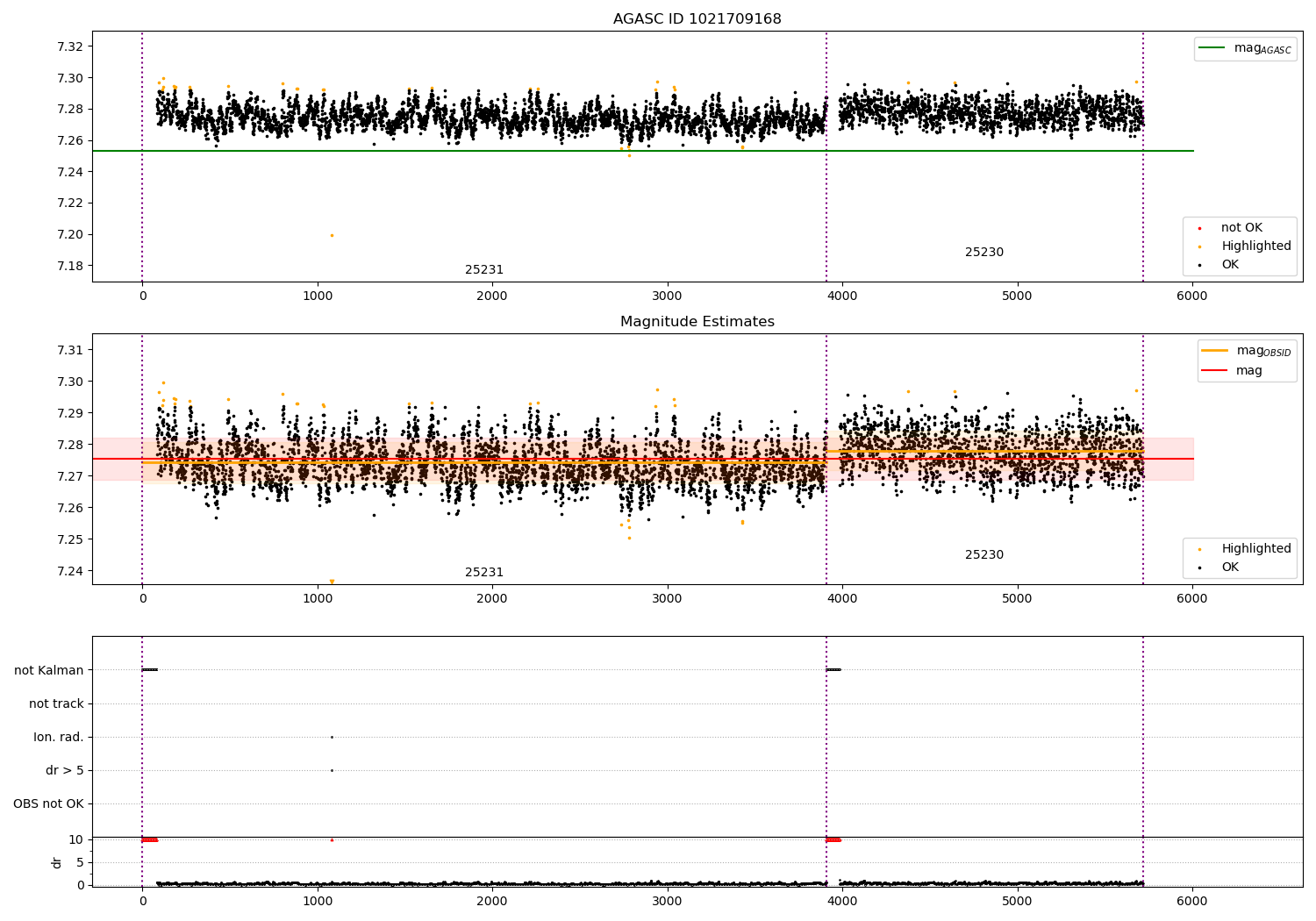Click obsid label 25231 in the top plot

pos(484,270)
